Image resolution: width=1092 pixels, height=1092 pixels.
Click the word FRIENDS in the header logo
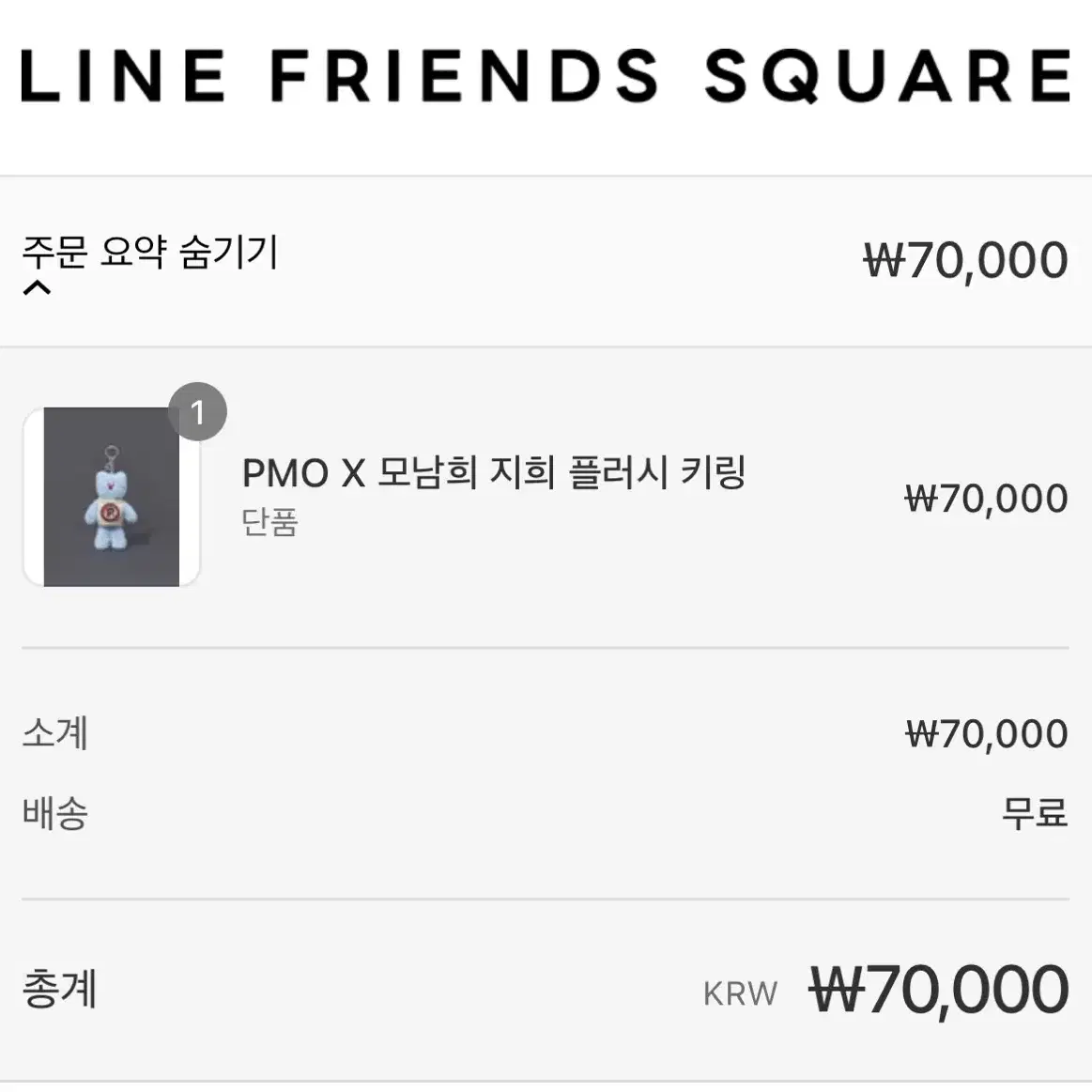pos(464,76)
